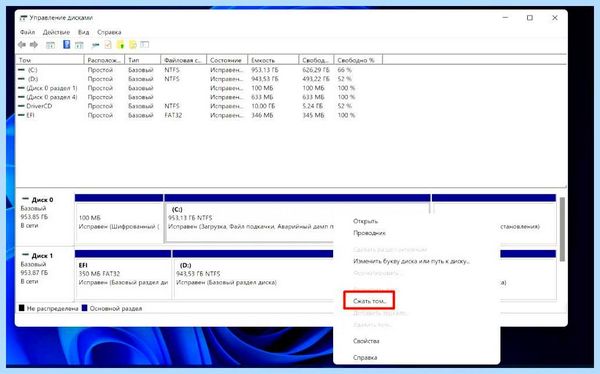Sort by the Том column header
The image size is (600, 374).
tap(50, 60)
